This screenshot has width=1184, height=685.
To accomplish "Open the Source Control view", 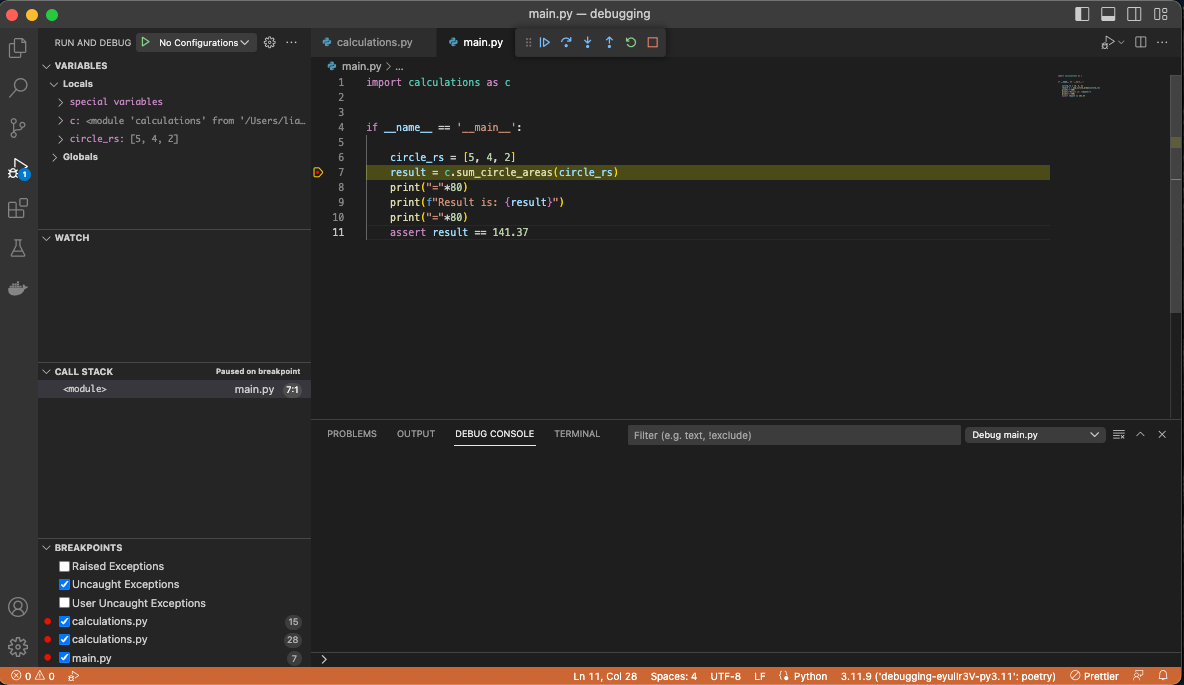I will [17, 129].
